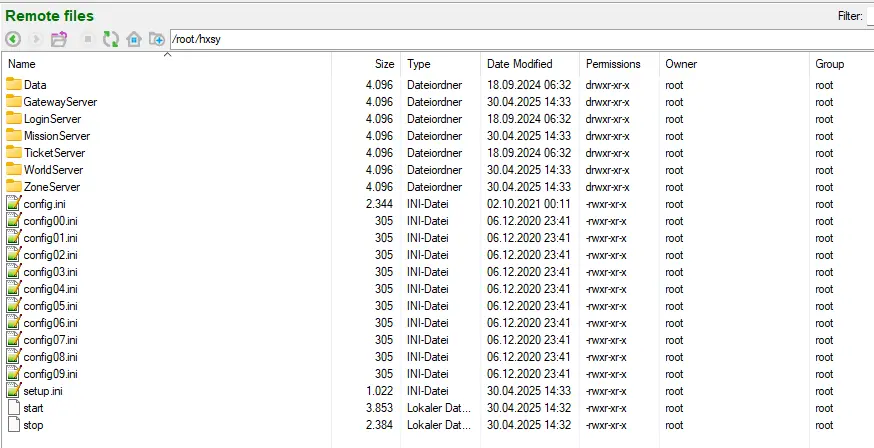Click the config04.ini file icon
874x448 pixels.
coord(14,289)
